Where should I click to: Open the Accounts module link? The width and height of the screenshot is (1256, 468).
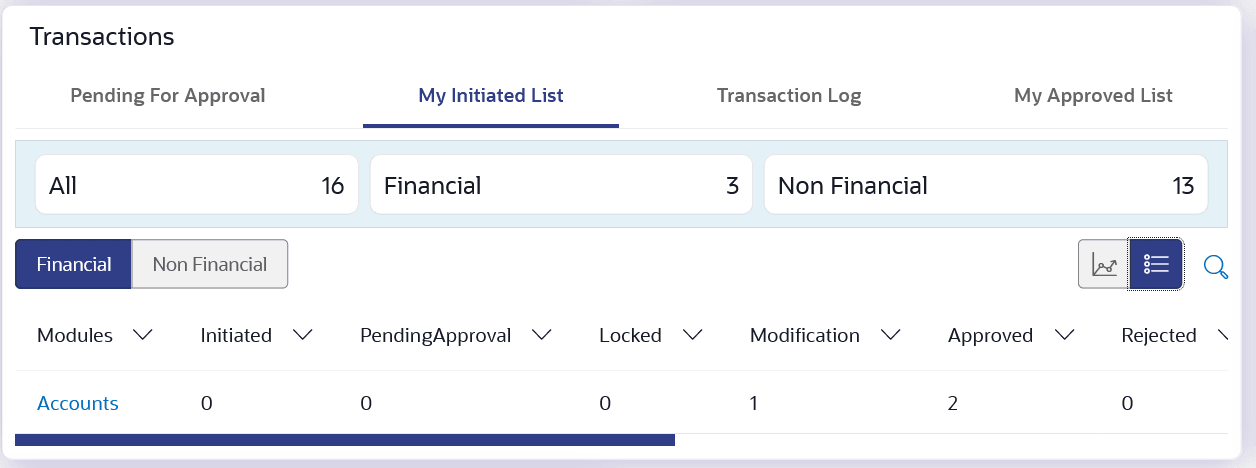pos(78,404)
